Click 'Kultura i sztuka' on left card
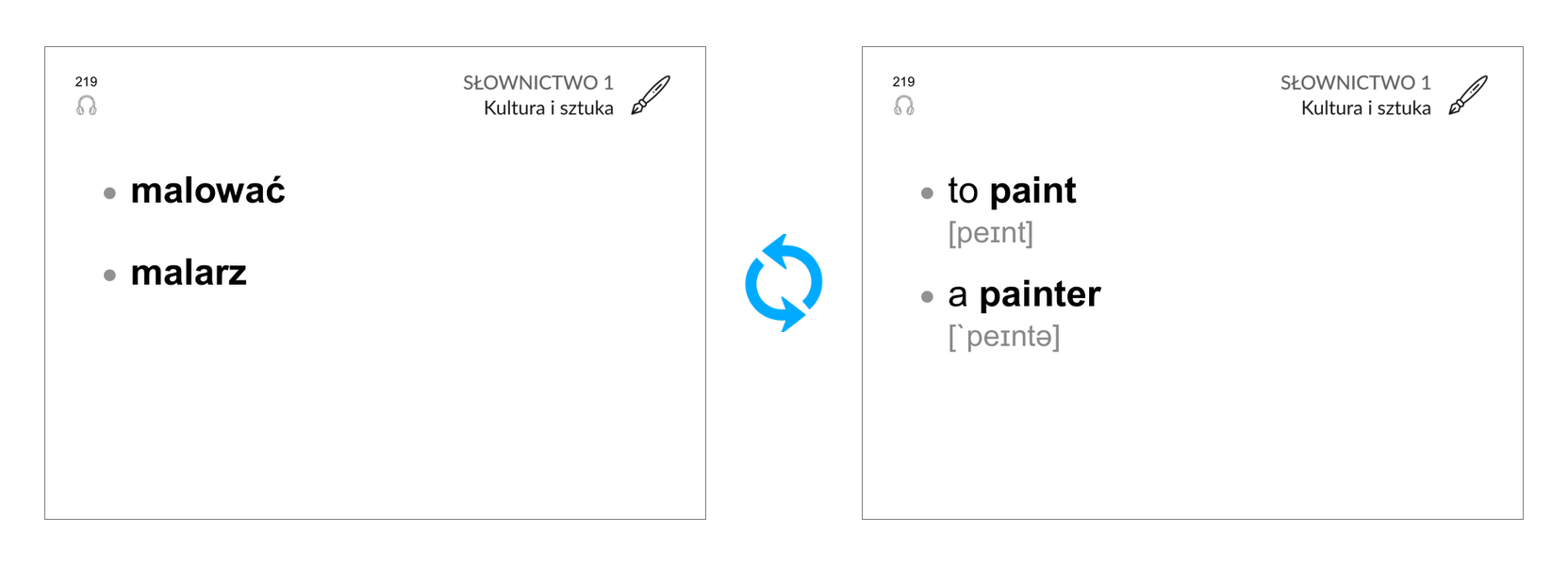 pyautogui.click(x=549, y=108)
